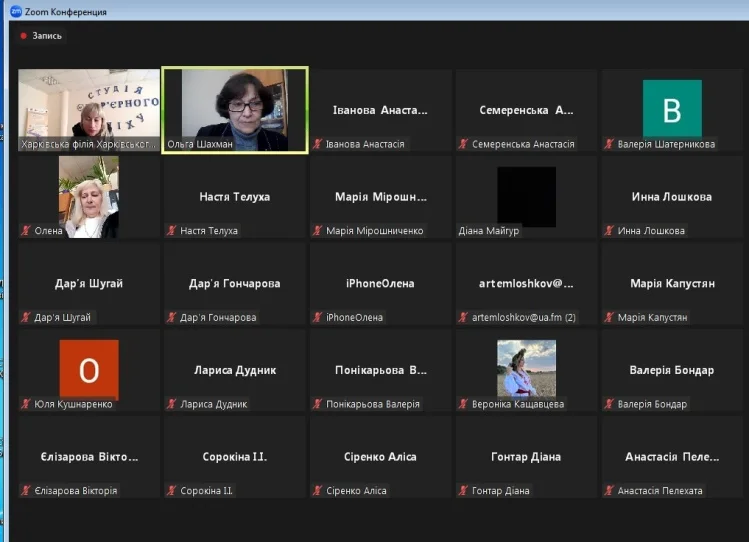Select the Анастасія Пелехата participant tile

pos(672,457)
